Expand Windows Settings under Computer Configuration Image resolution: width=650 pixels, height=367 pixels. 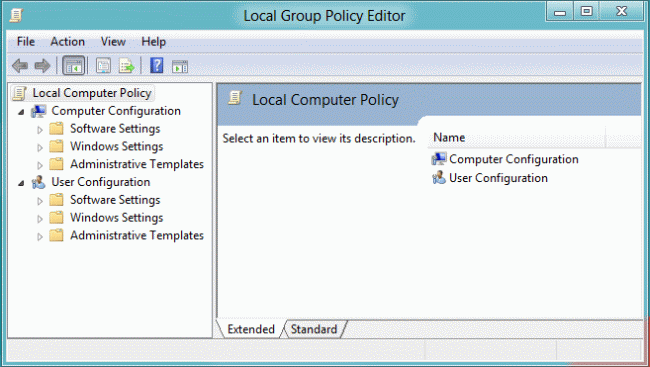click(x=40, y=148)
